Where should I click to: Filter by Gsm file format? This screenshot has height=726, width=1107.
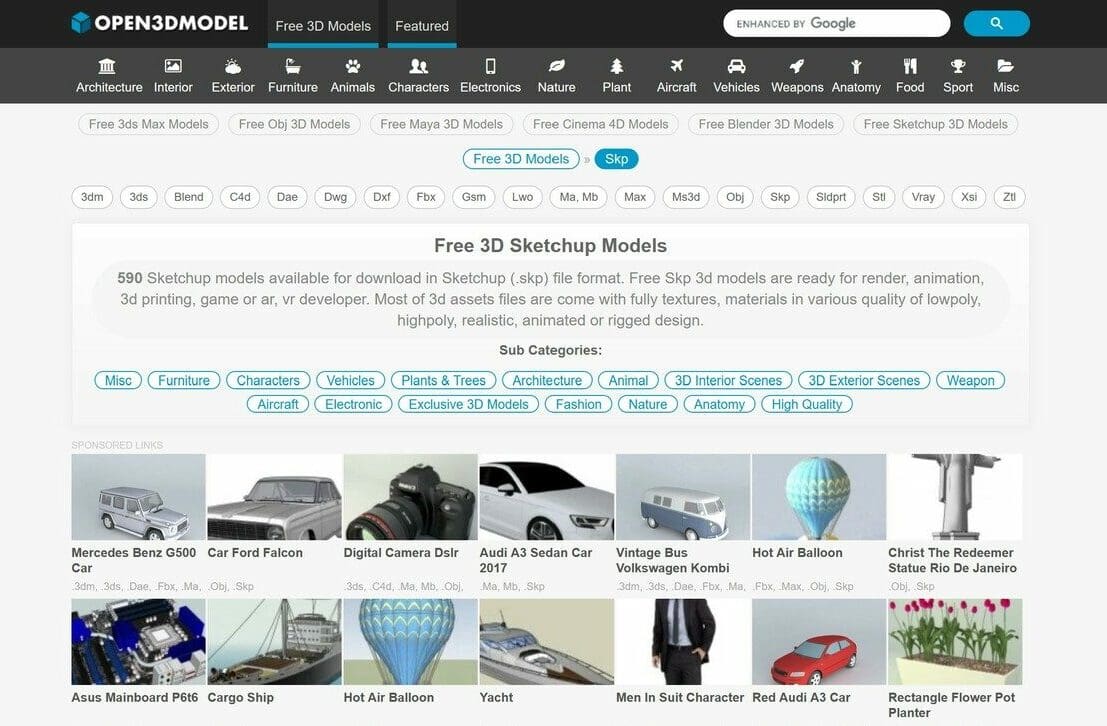point(474,197)
